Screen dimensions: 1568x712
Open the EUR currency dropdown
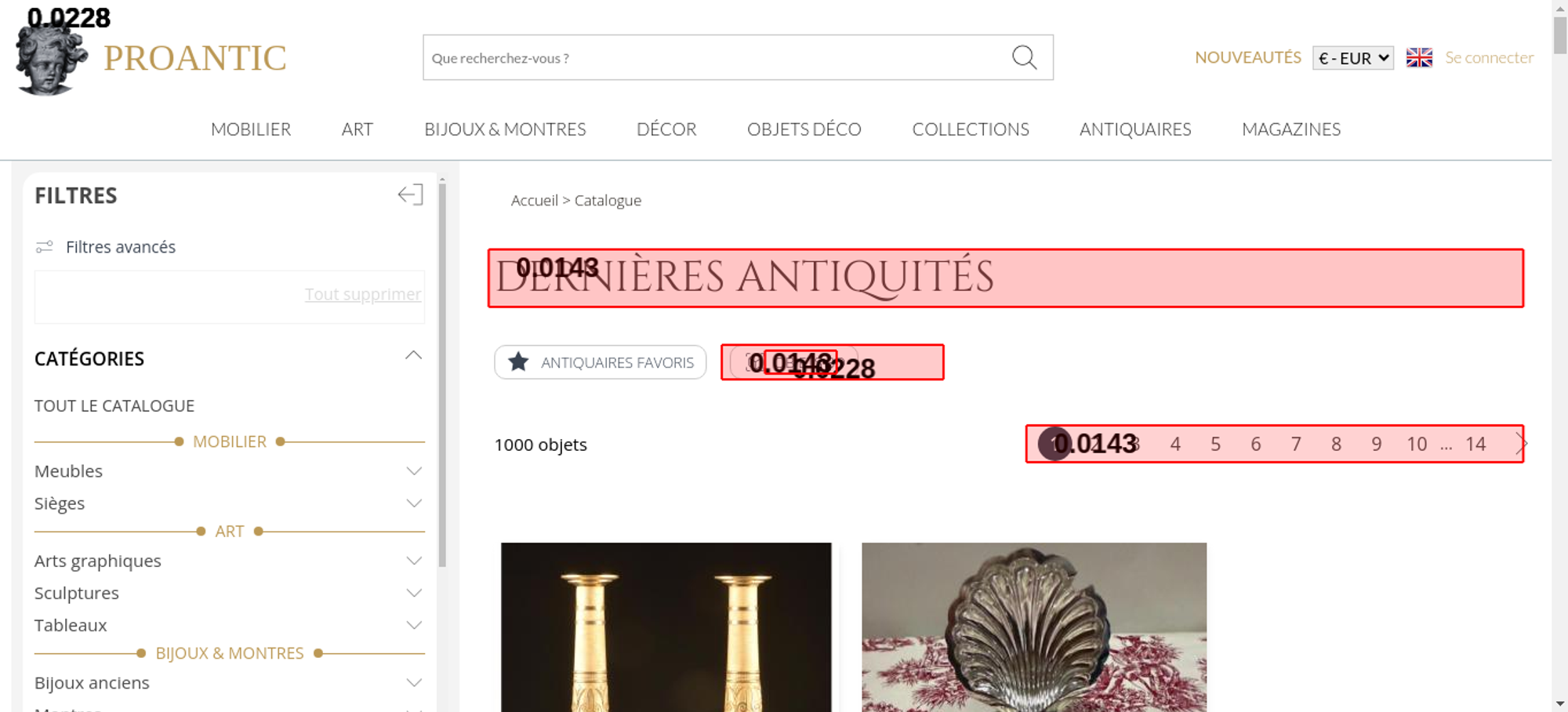(1353, 58)
